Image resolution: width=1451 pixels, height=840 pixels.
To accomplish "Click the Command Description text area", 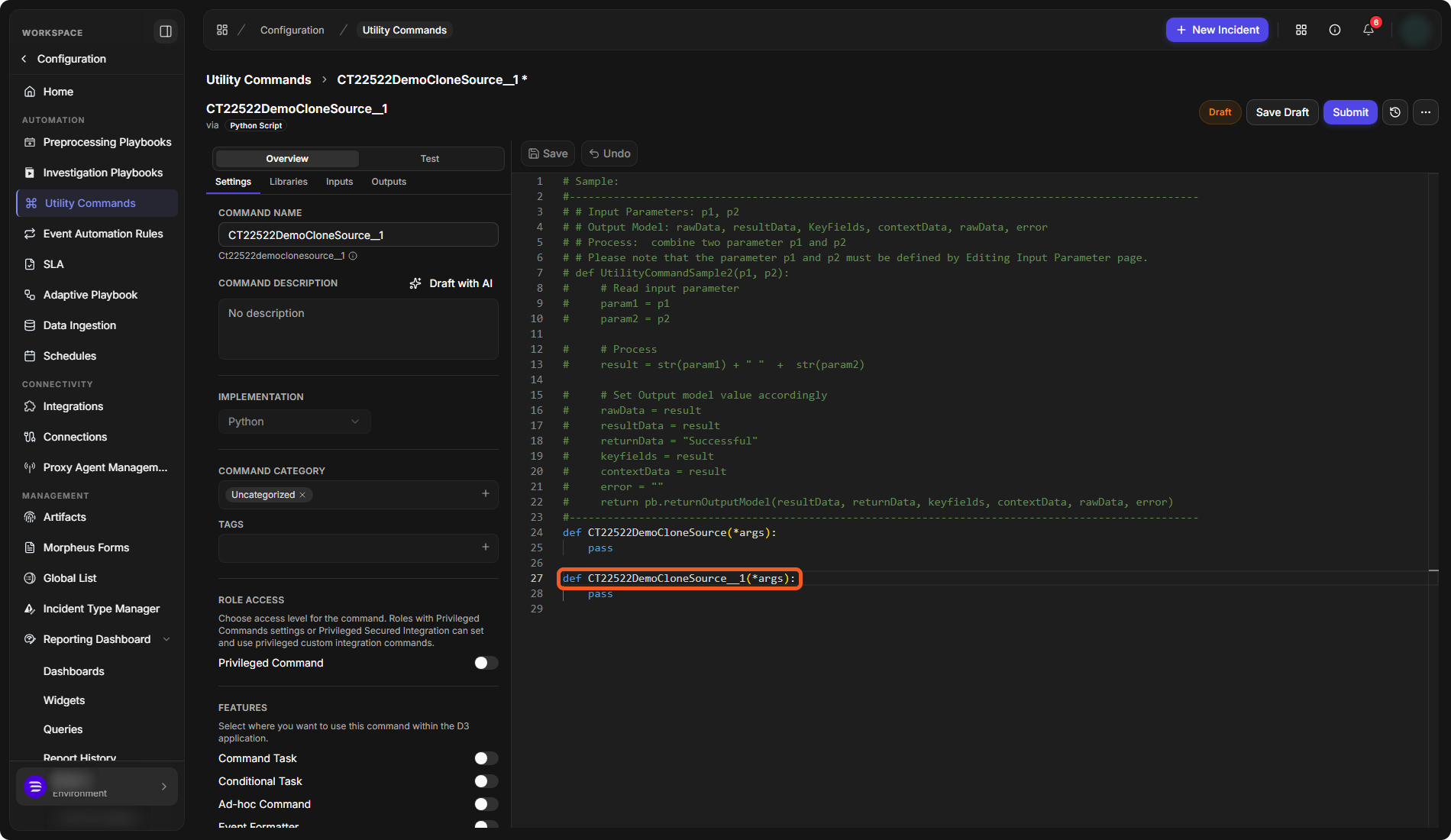I will click(x=358, y=329).
